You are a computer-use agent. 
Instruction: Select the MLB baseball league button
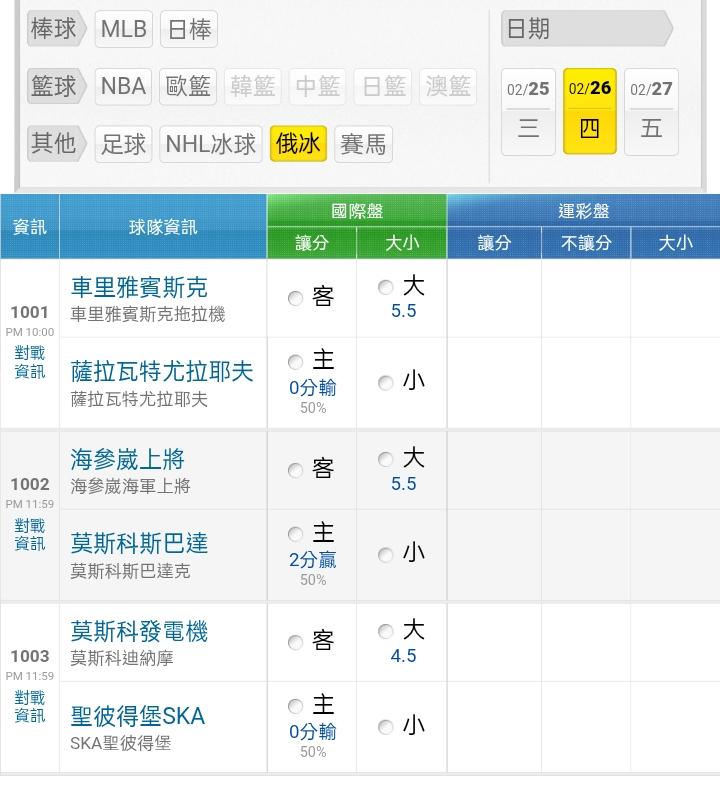tap(123, 29)
